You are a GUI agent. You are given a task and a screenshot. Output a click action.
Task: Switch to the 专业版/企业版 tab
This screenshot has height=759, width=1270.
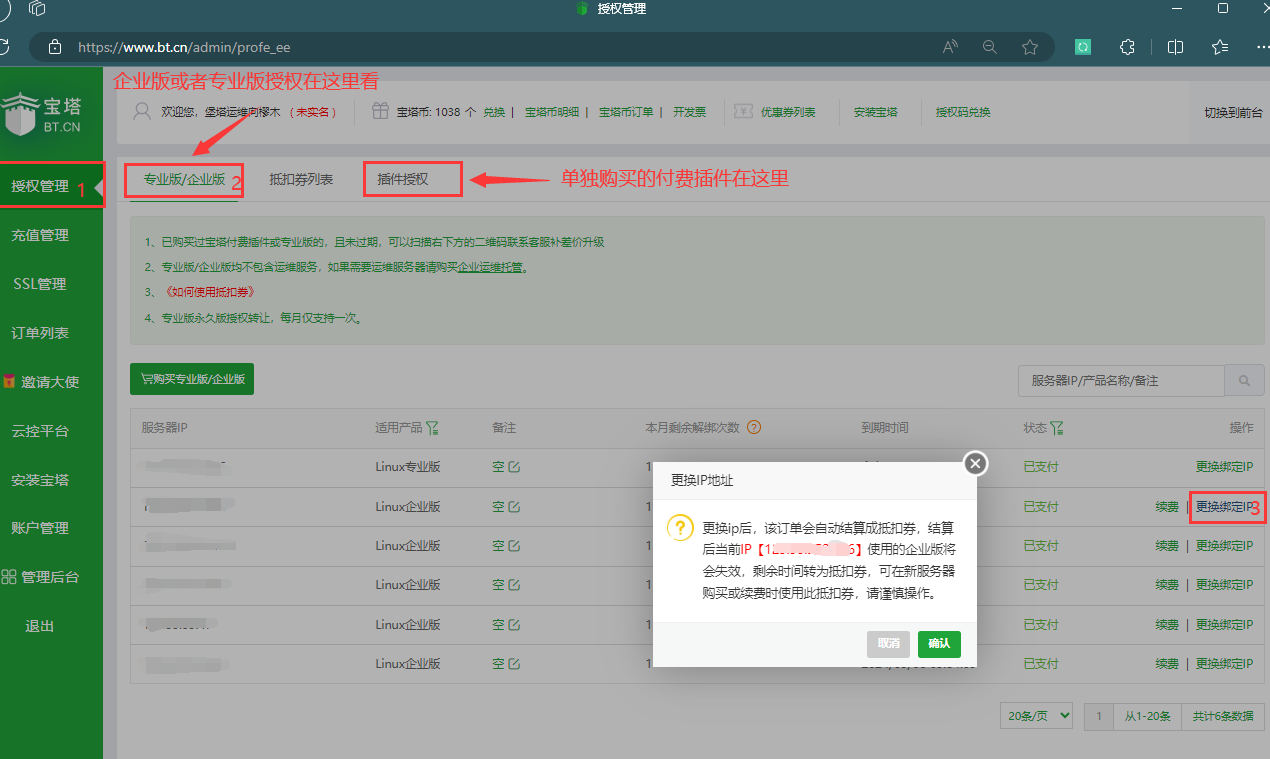coord(184,180)
